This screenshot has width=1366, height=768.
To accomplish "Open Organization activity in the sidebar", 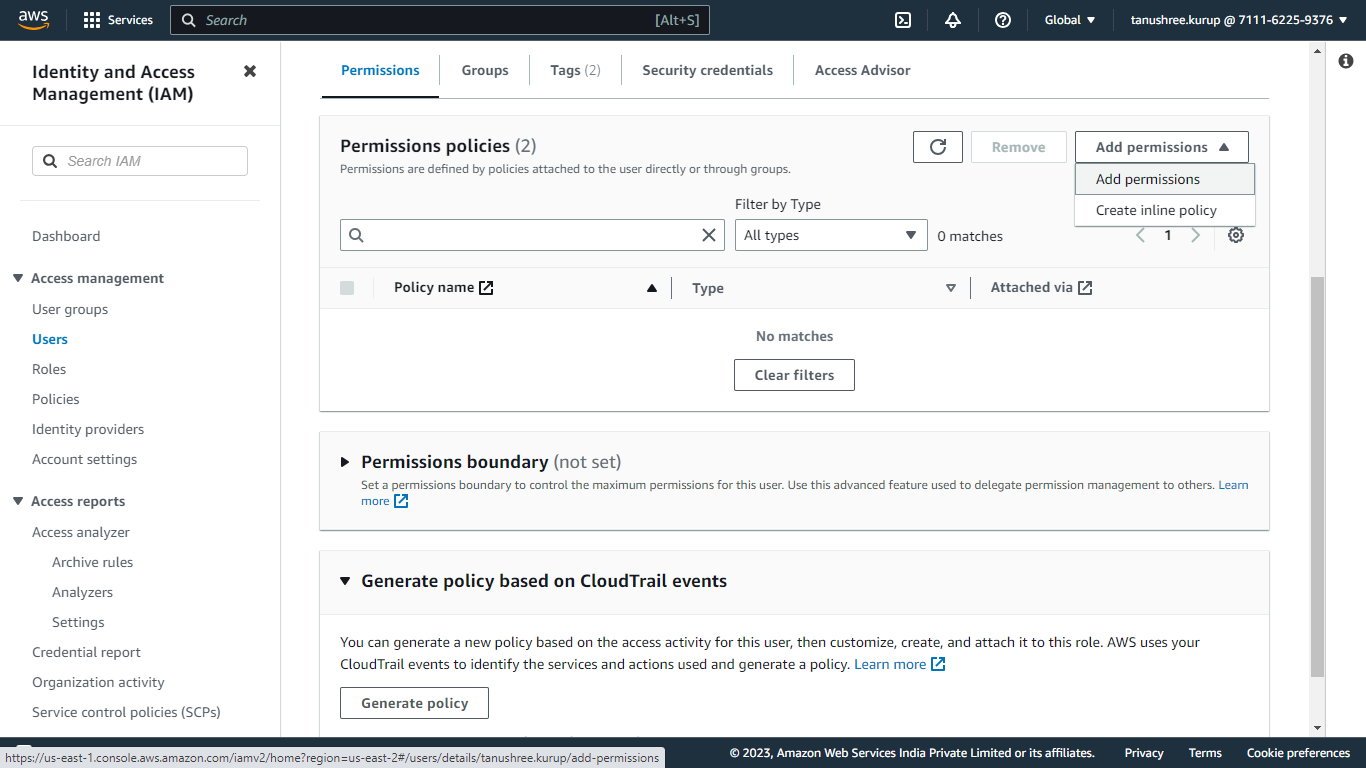I will (98, 682).
